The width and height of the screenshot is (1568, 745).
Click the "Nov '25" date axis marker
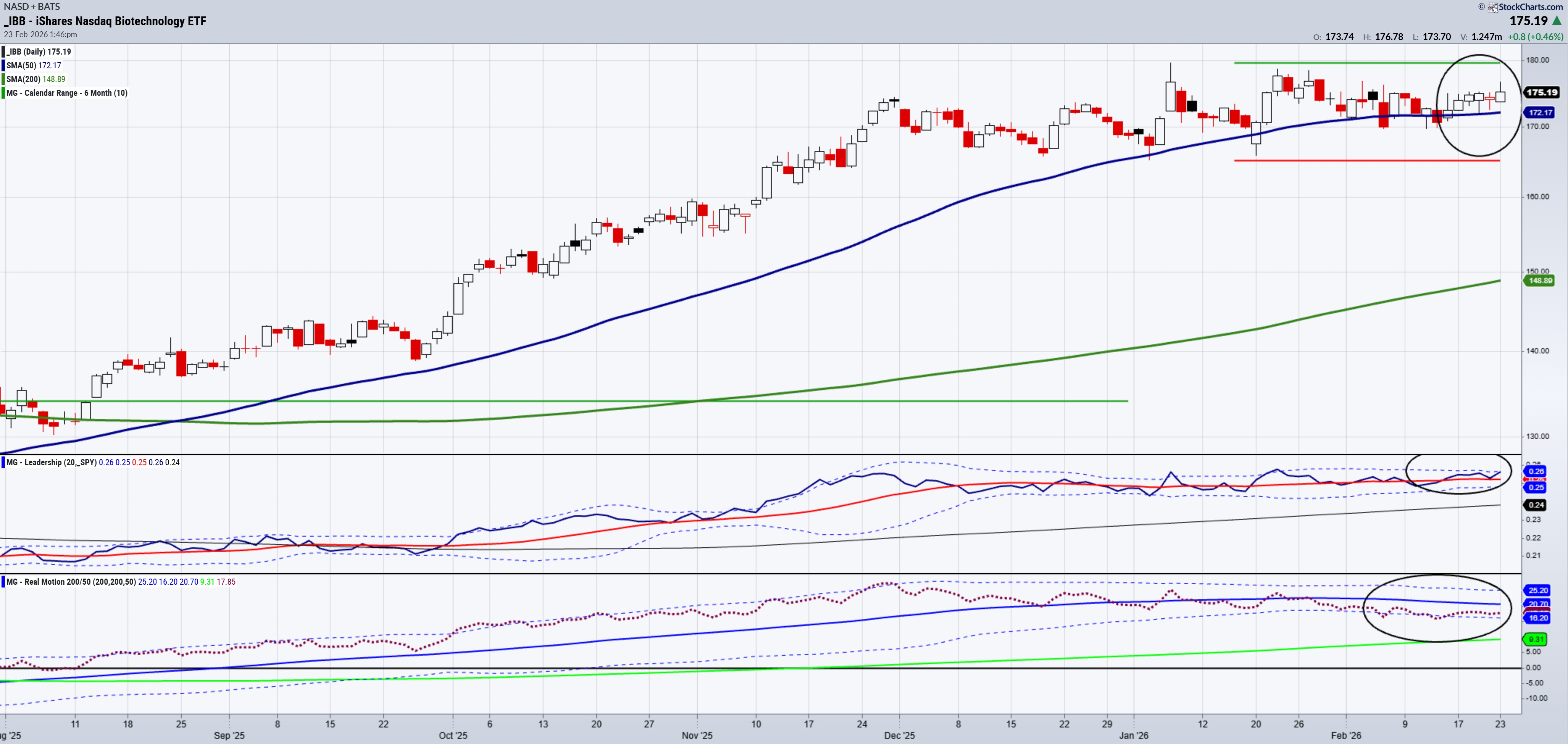coord(698,736)
